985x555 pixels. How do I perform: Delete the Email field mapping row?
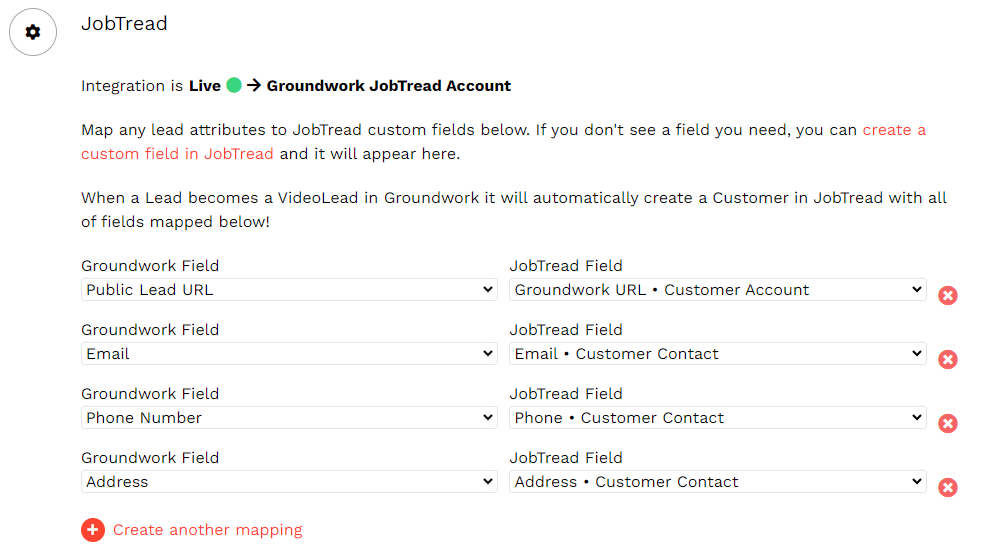[948, 359]
